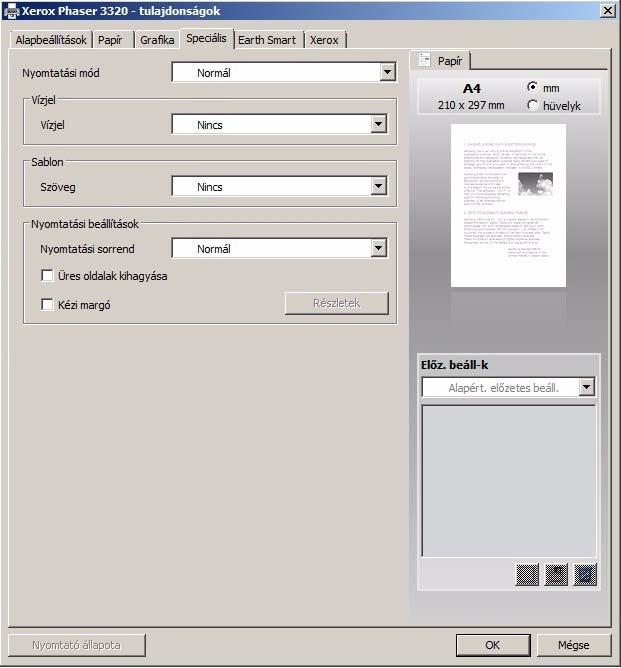Click the paper sheet icon on the Papír preview tab

424,60
